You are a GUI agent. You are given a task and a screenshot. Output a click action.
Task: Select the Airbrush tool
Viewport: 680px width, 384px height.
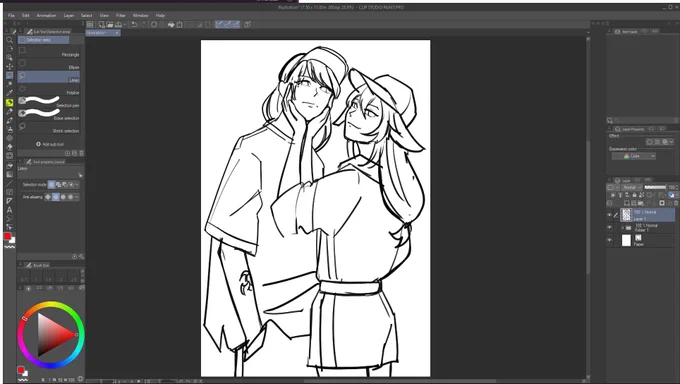pyautogui.click(x=10, y=129)
